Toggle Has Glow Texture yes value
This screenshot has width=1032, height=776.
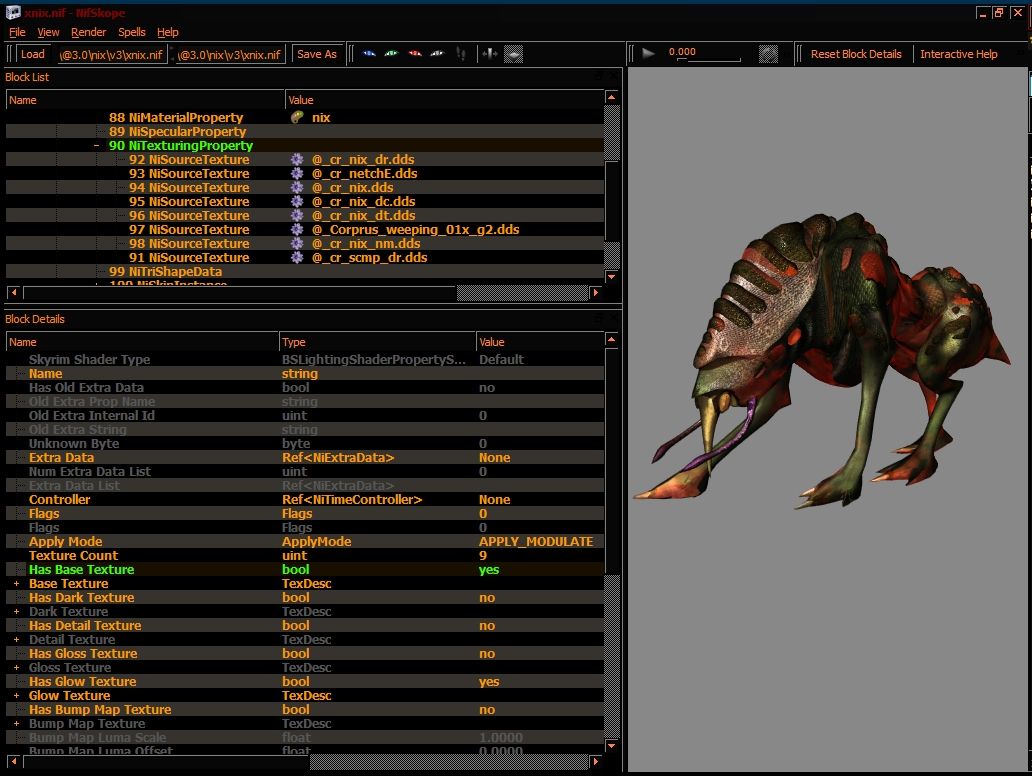click(489, 681)
